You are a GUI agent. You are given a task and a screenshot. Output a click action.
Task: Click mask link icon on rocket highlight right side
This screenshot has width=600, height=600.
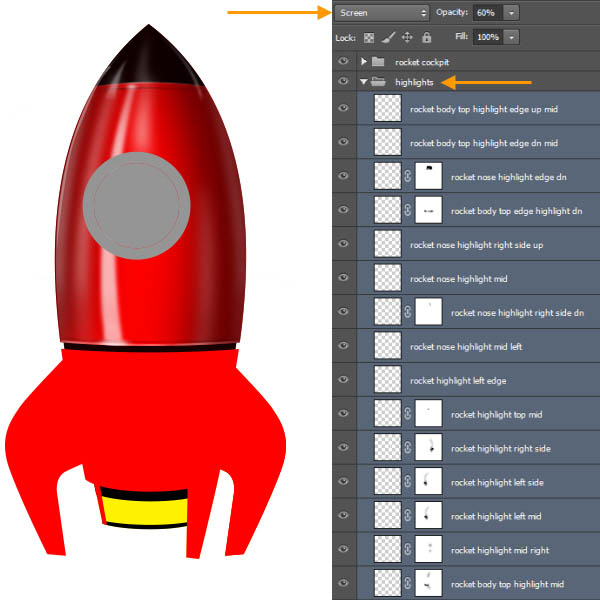coord(408,448)
